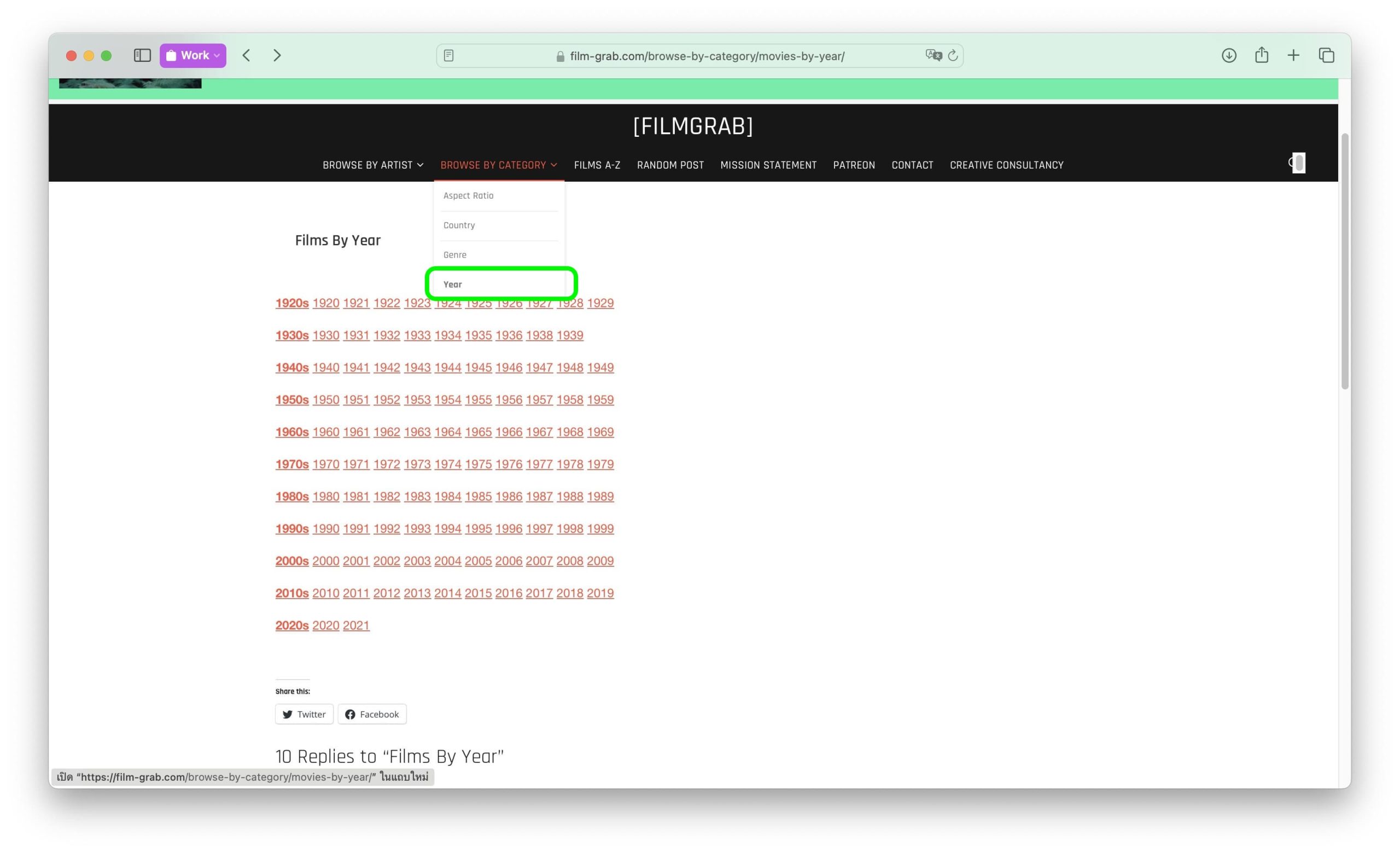Open the 1990s decade link
The image size is (1400, 853).
(x=292, y=529)
